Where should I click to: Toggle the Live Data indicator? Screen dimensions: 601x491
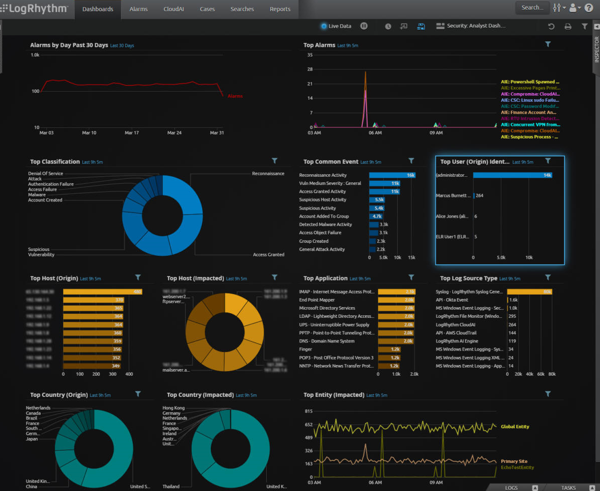336,26
